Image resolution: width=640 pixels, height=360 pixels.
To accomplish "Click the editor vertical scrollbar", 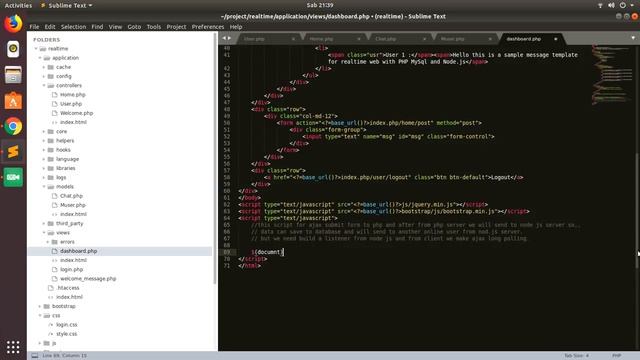I will coord(637,210).
